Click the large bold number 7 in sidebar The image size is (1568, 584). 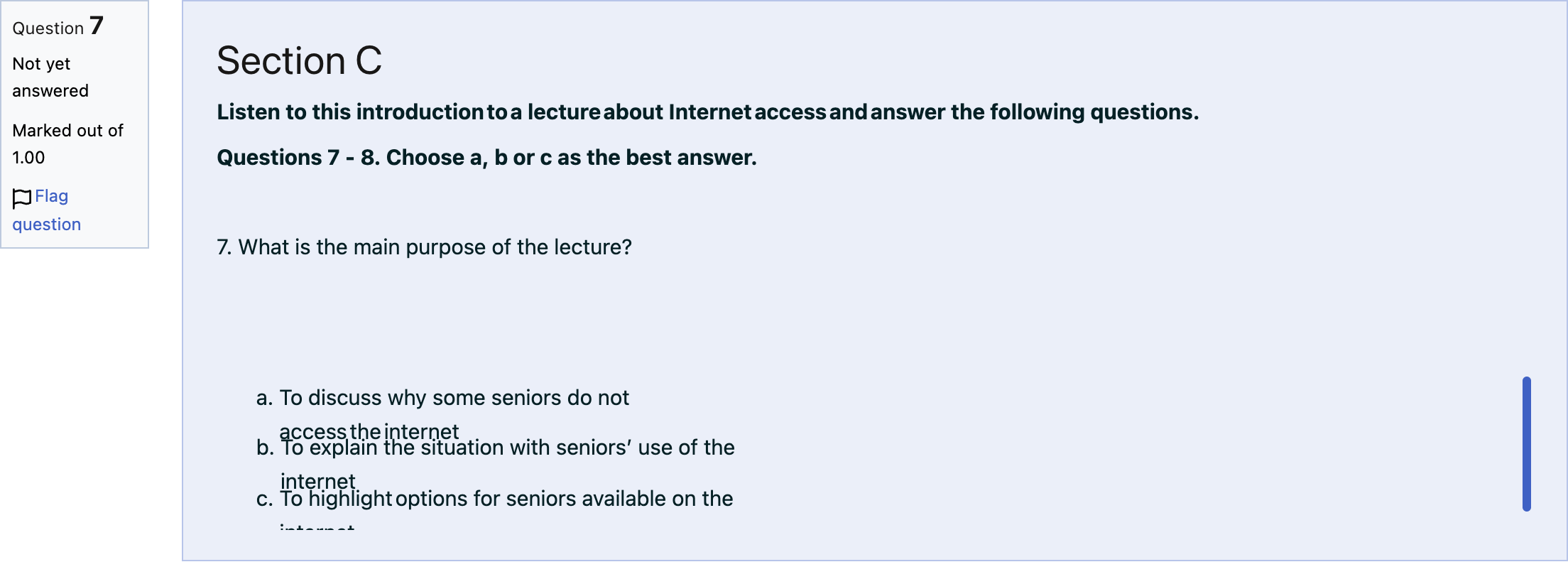click(x=97, y=26)
